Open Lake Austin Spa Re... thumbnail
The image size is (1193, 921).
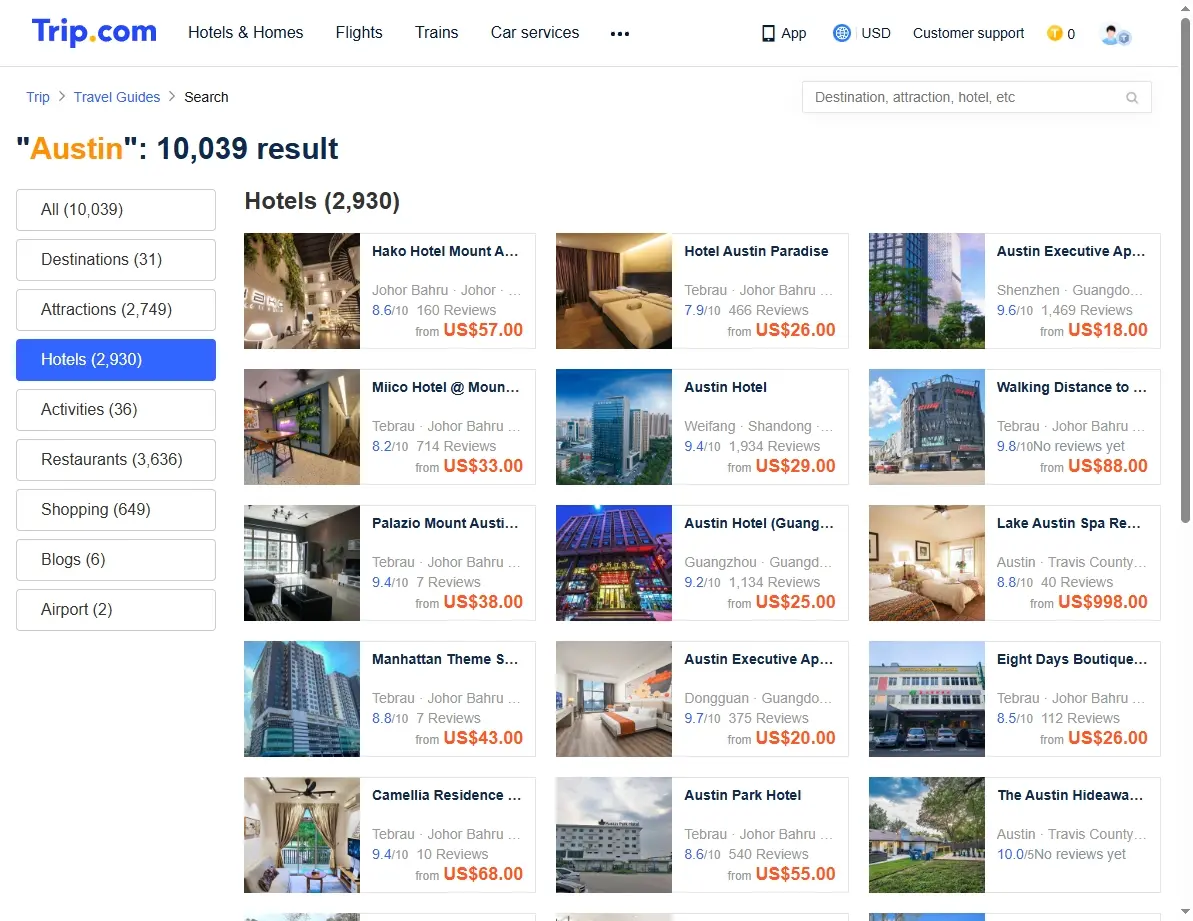(x=927, y=564)
